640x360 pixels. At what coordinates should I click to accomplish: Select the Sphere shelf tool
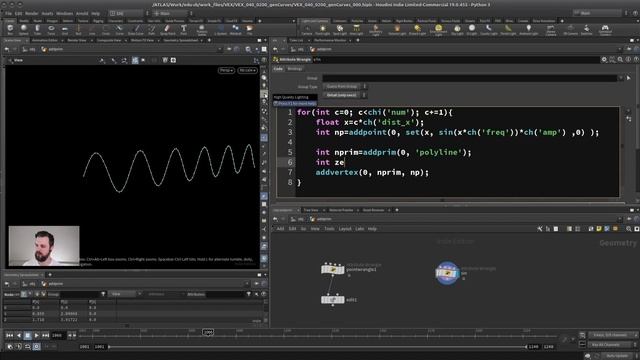[x=24, y=29]
